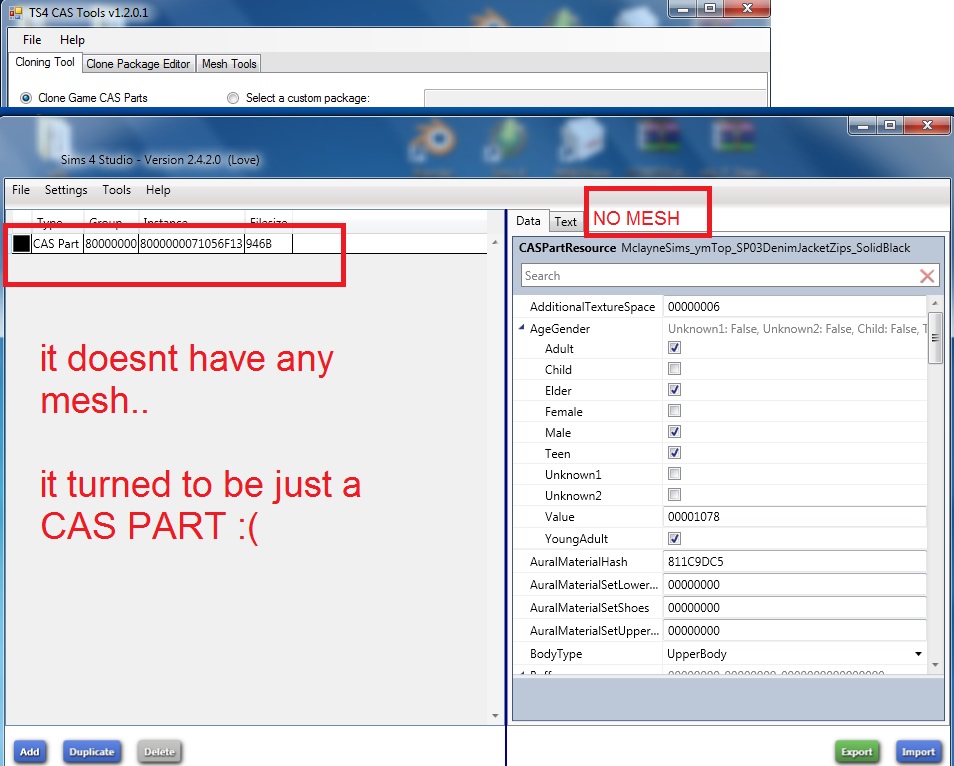Click the first purple Sims desktop icon
This screenshot has width=954, height=766.
[660, 136]
